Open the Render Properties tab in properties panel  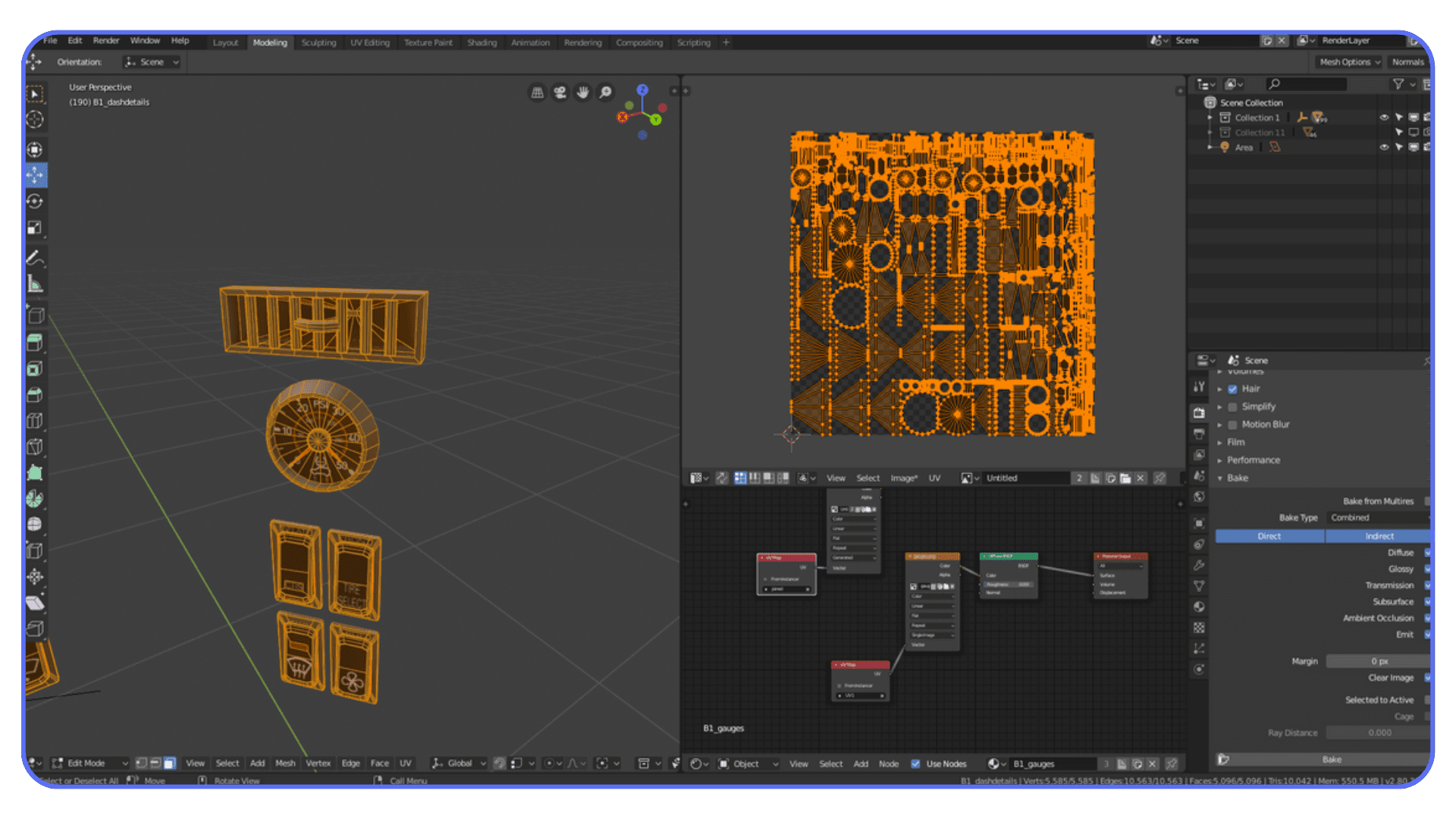(1199, 413)
